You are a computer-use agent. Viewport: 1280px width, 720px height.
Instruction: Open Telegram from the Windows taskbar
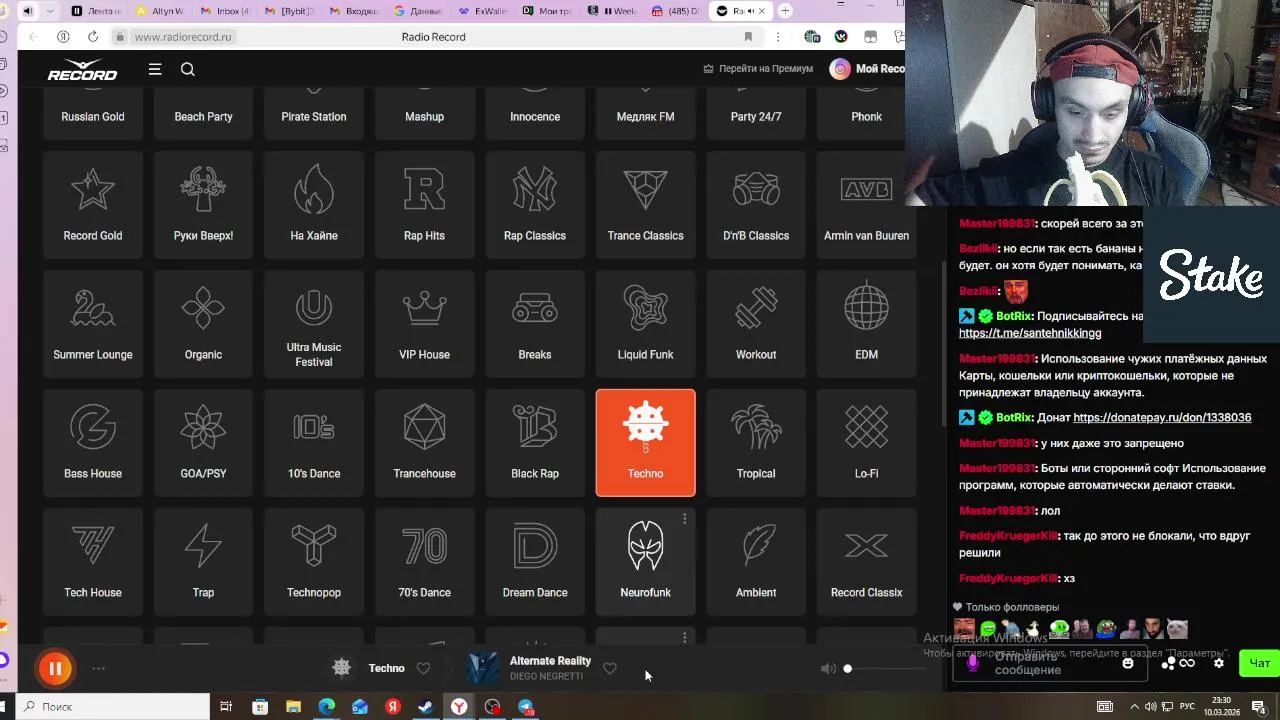click(x=525, y=707)
